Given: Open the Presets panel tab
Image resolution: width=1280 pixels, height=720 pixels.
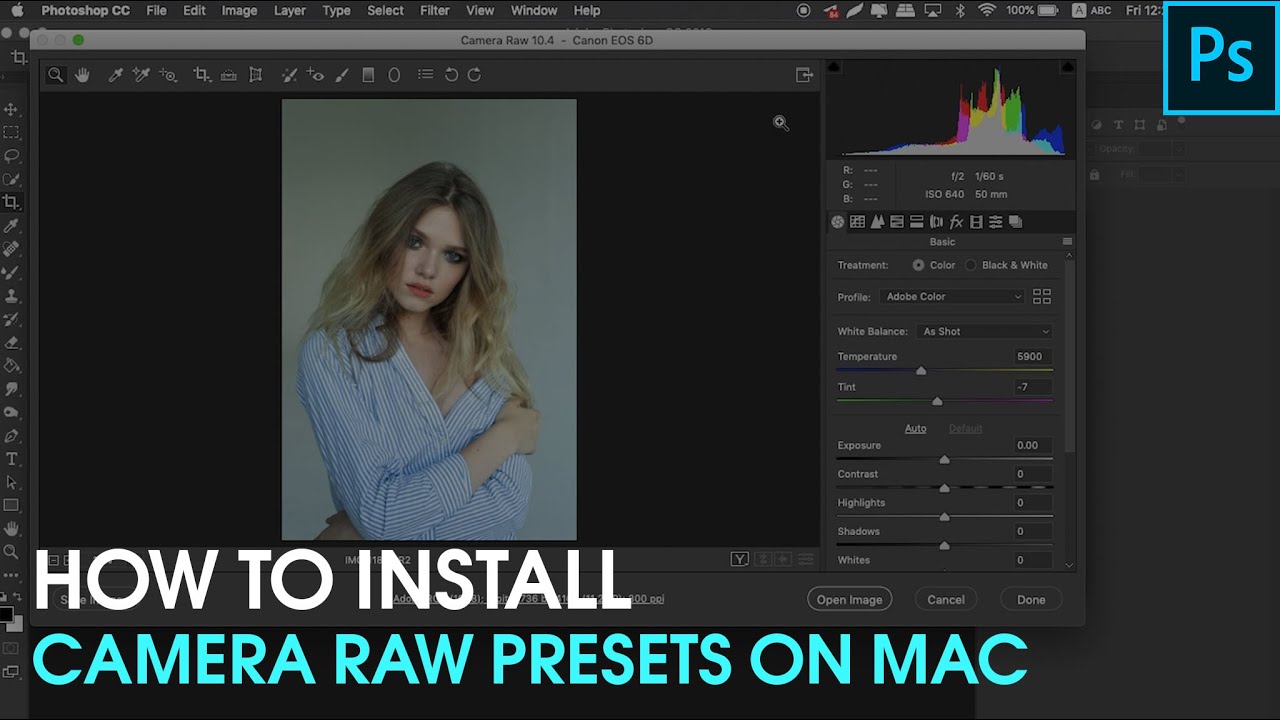Looking at the screenshot, I should 996,222.
